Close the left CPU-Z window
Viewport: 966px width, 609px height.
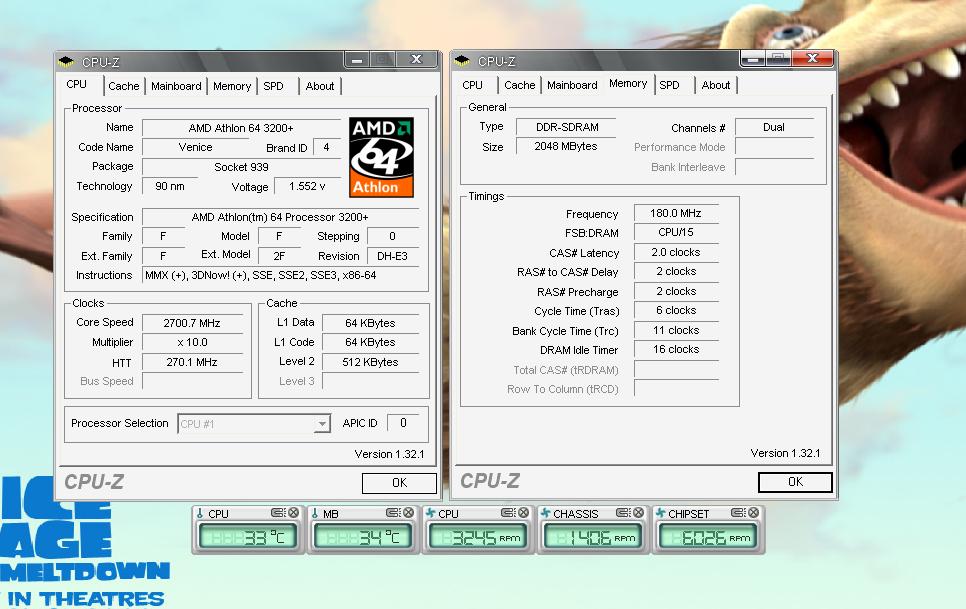tap(417, 60)
